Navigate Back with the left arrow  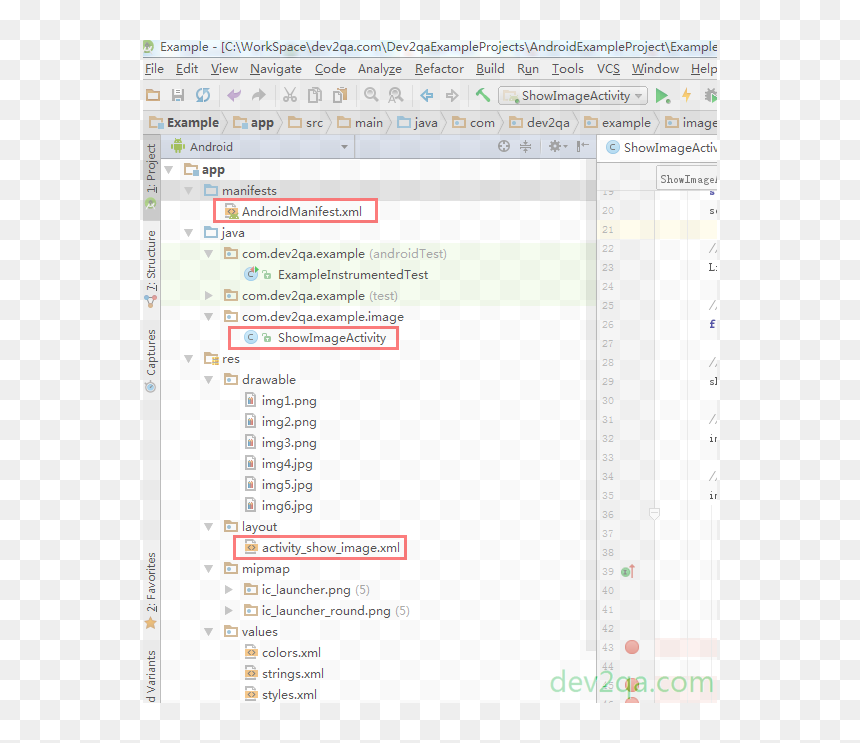pos(427,95)
